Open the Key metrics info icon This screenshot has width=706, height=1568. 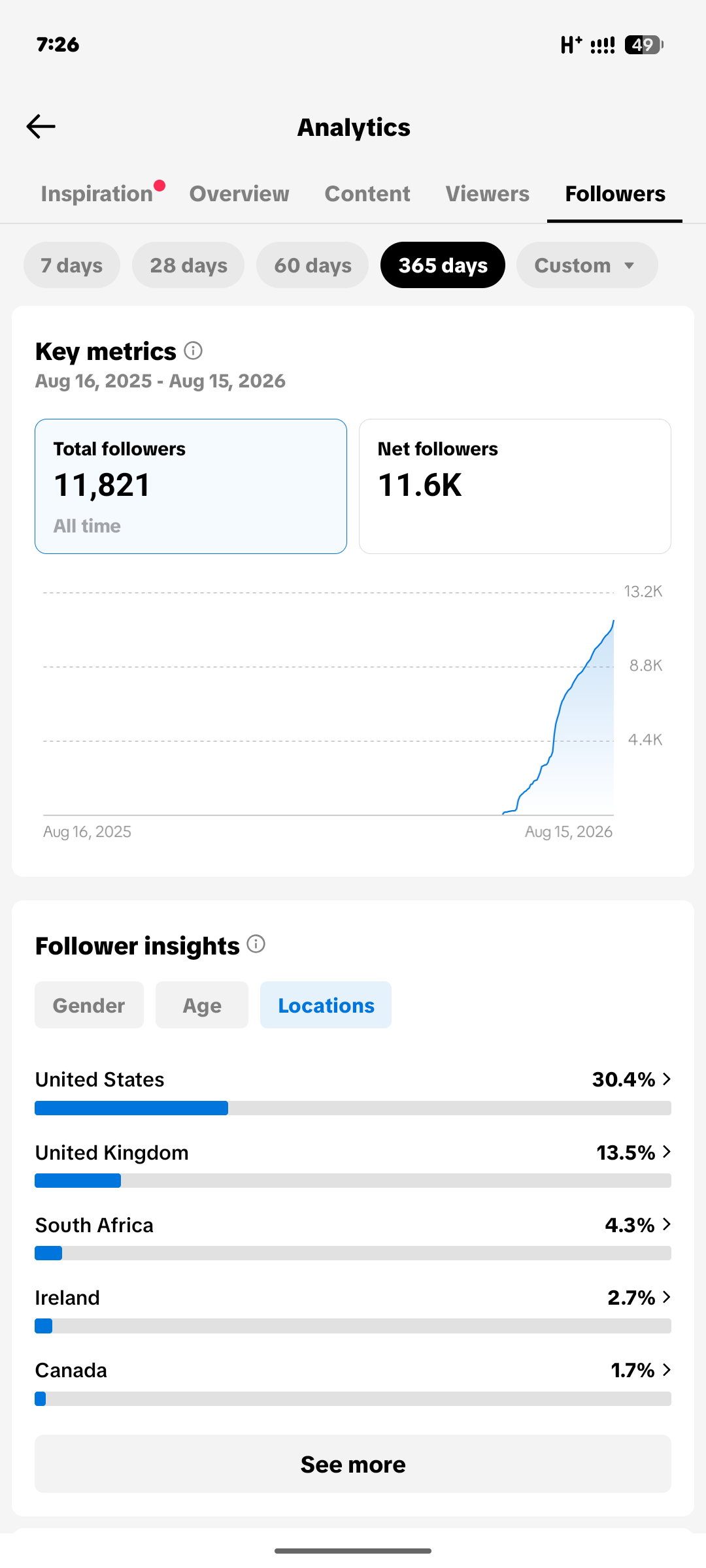coord(193,351)
